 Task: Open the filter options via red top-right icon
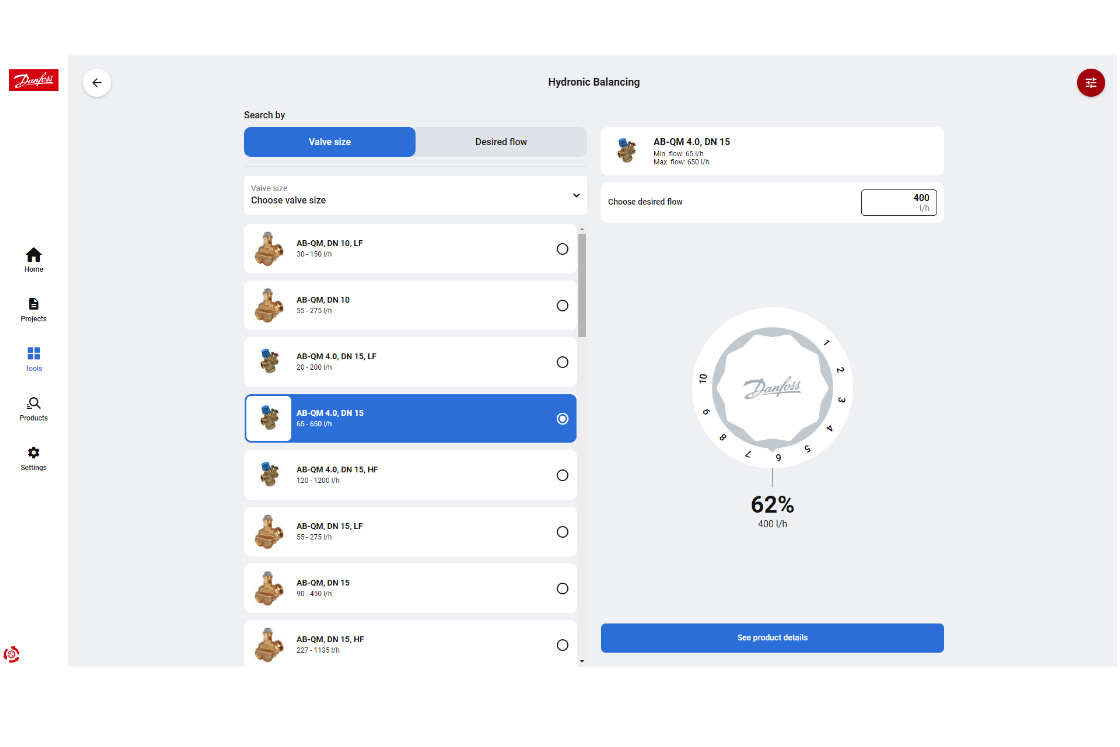(x=1091, y=83)
